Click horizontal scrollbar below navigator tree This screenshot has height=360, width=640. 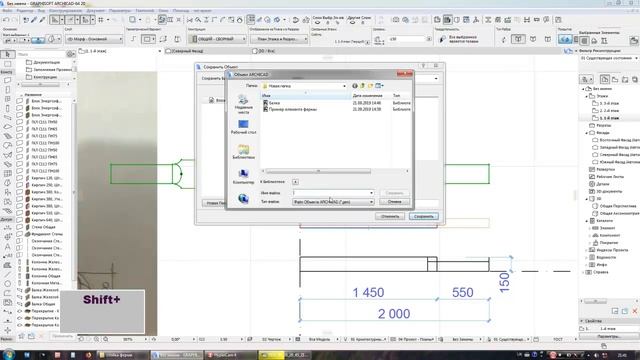595,301
